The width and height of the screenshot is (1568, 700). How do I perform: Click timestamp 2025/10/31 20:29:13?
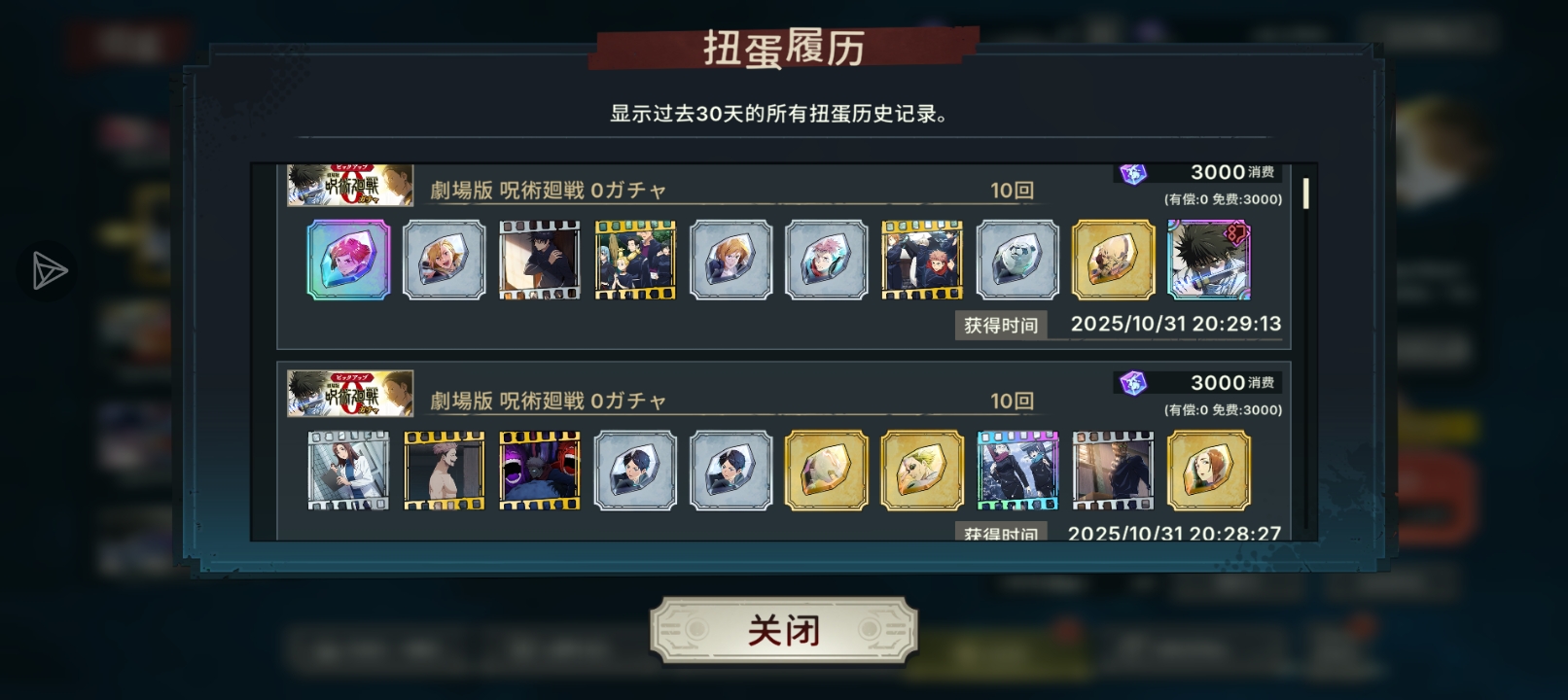pyautogui.click(x=1176, y=324)
